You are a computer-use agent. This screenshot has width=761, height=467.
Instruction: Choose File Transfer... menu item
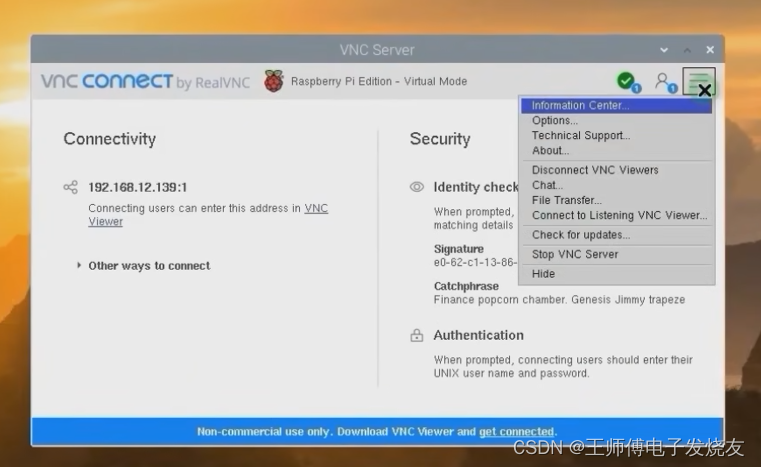[616, 200]
